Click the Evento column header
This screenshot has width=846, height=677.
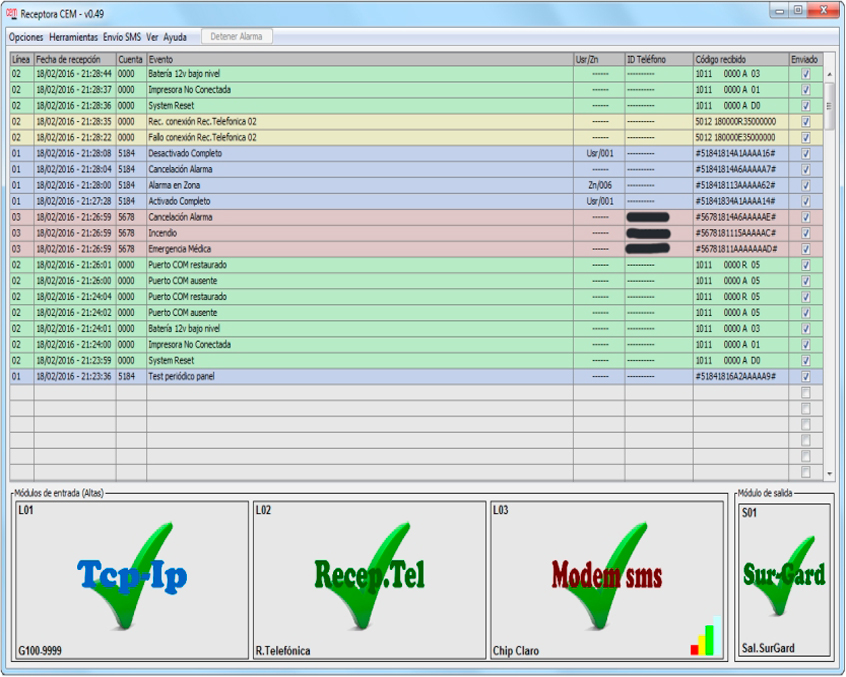point(360,60)
